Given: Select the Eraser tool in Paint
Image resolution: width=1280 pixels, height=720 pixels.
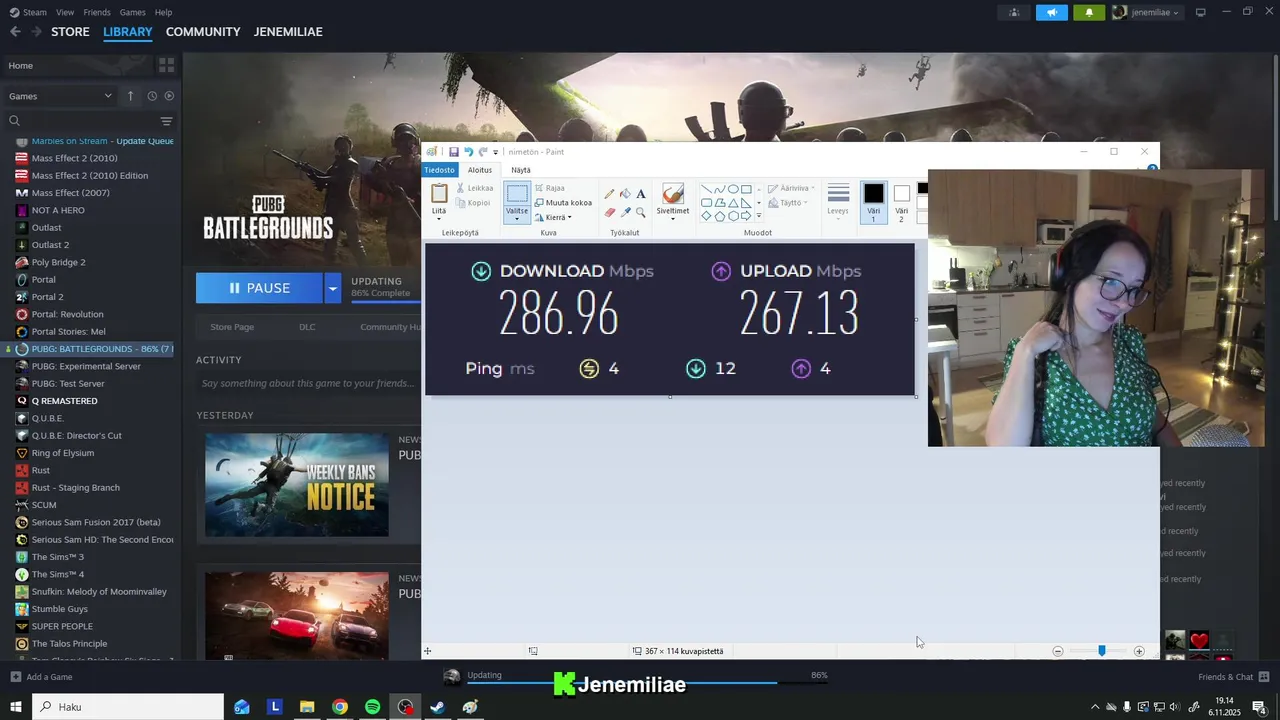Looking at the screenshot, I should pos(610,212).
